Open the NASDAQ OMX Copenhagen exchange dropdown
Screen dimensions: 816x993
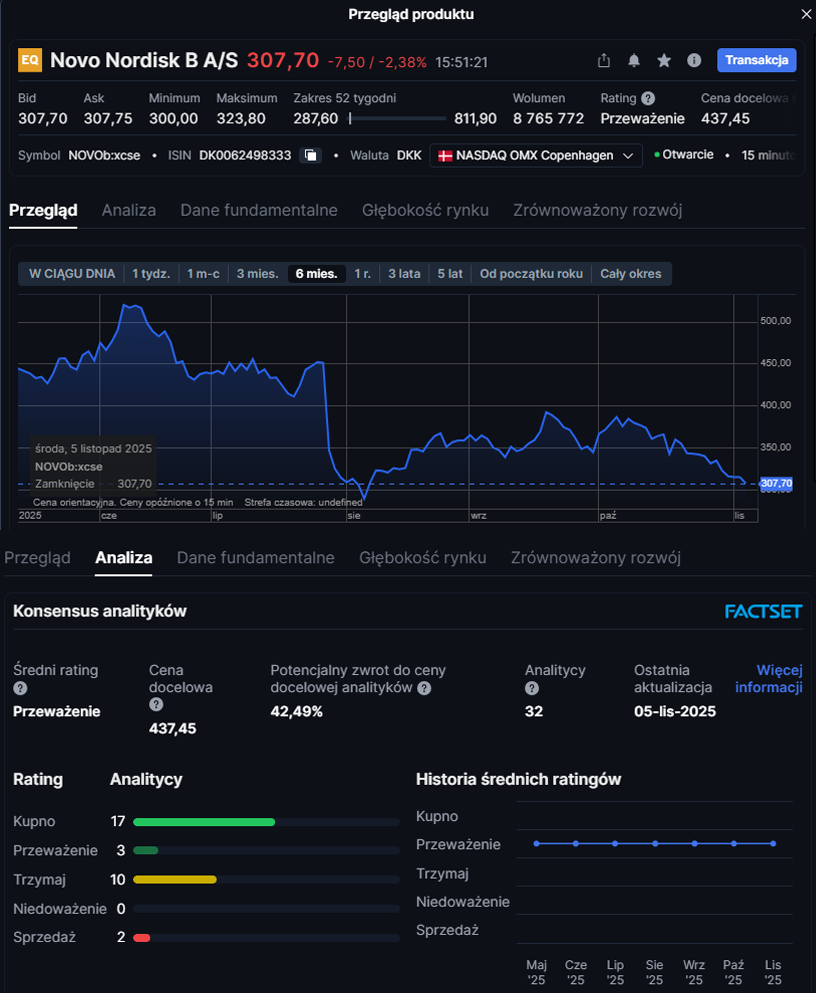coord(536,156)
